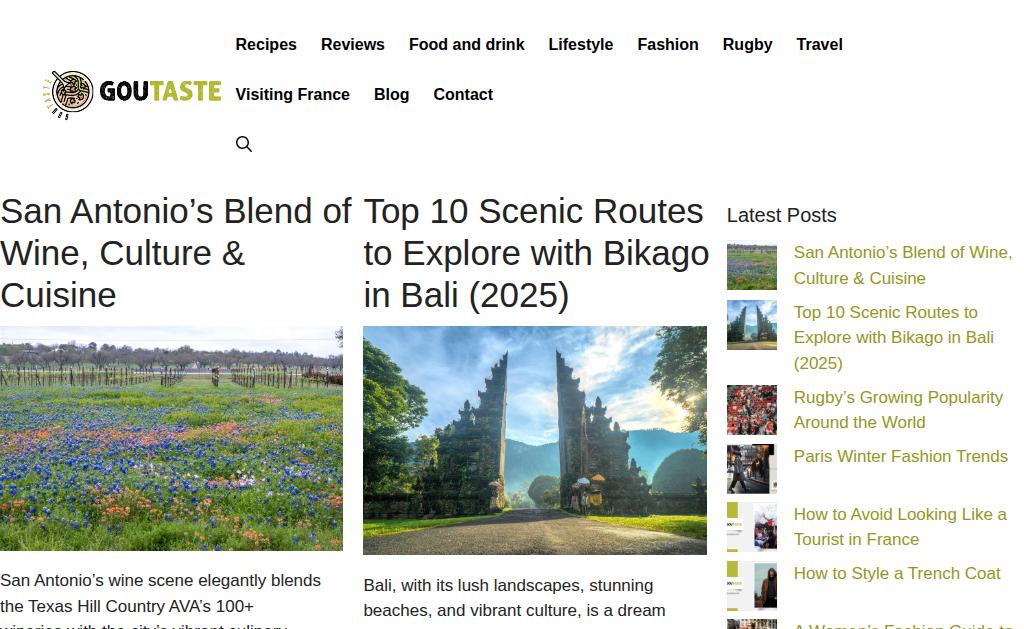Image resolution: width=1024 pixels, height=629 pixels.
Task: Click the wildflower vineyard featured image
Action: pos(171,438)
